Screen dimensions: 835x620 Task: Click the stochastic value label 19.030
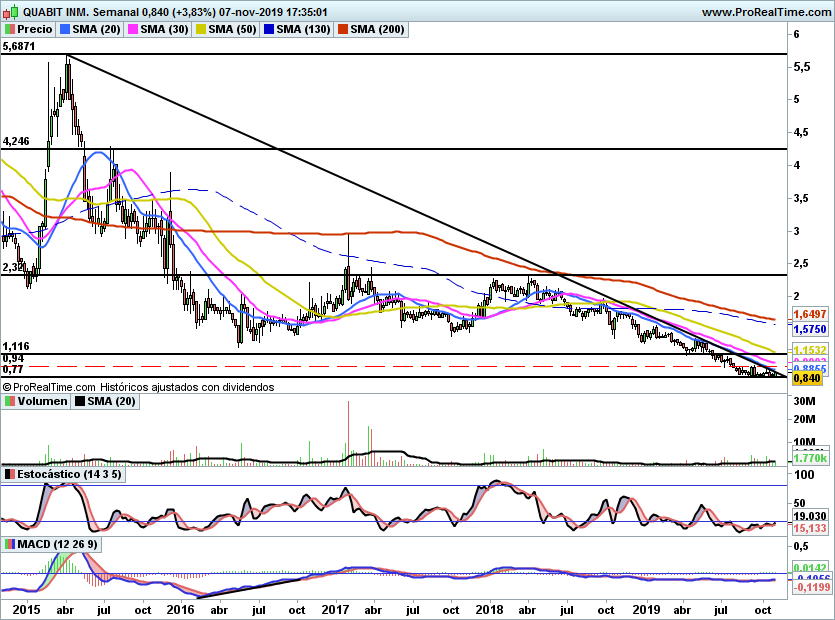click(810, 516)
